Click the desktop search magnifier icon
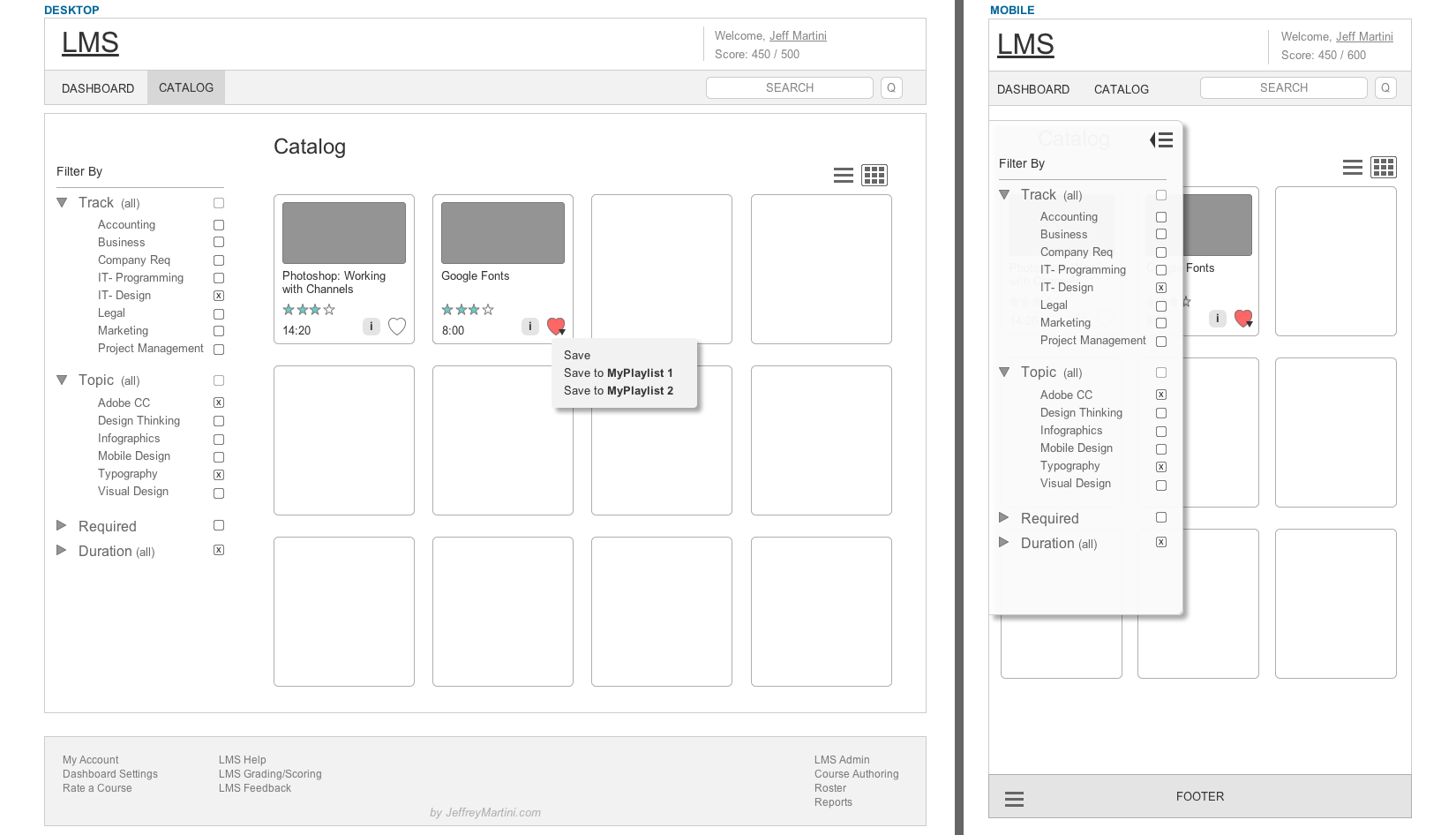Image resolution: width=1456 pixels, height=835 pixels. pos(891,87)
